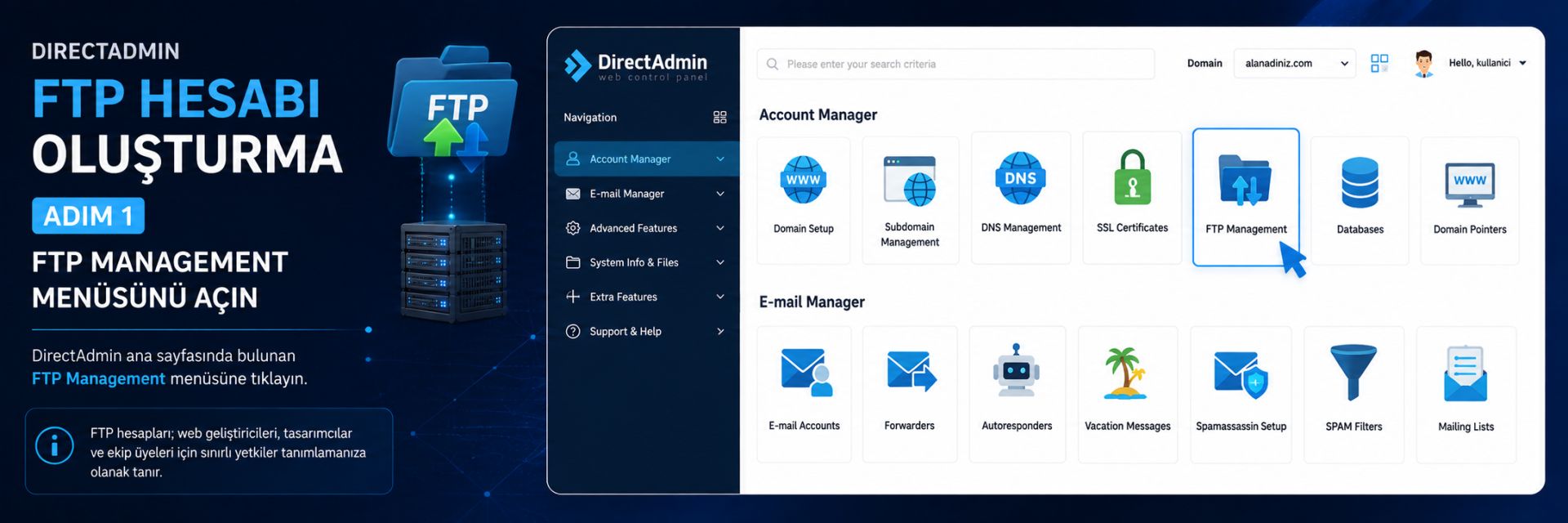The width and height of the screenshot is (1568, 523).
Task: Open Vacation Messages palm tree icon
Action: coord(1125,373)
